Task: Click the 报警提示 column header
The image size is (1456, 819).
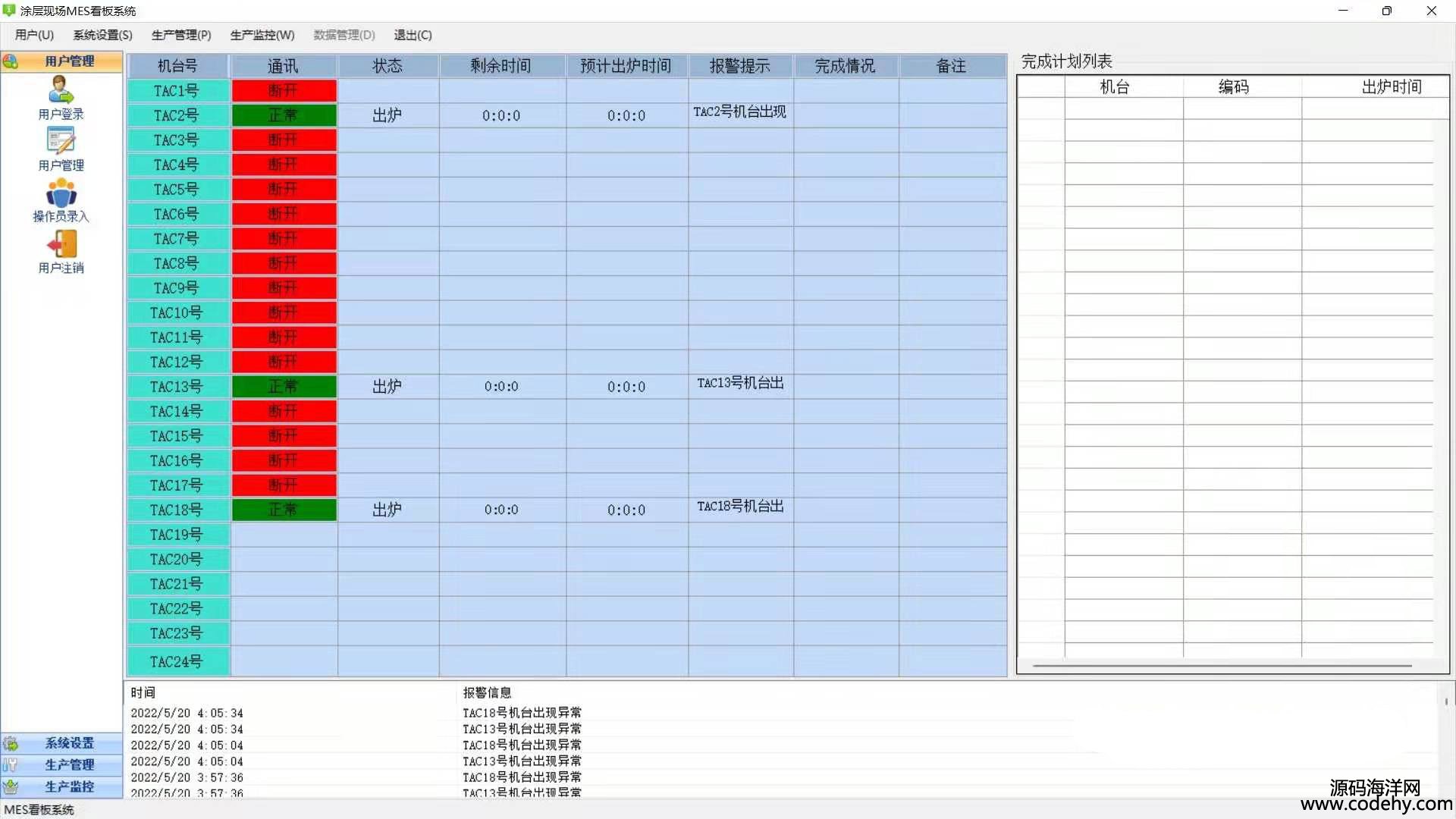Action: (740, 66)
